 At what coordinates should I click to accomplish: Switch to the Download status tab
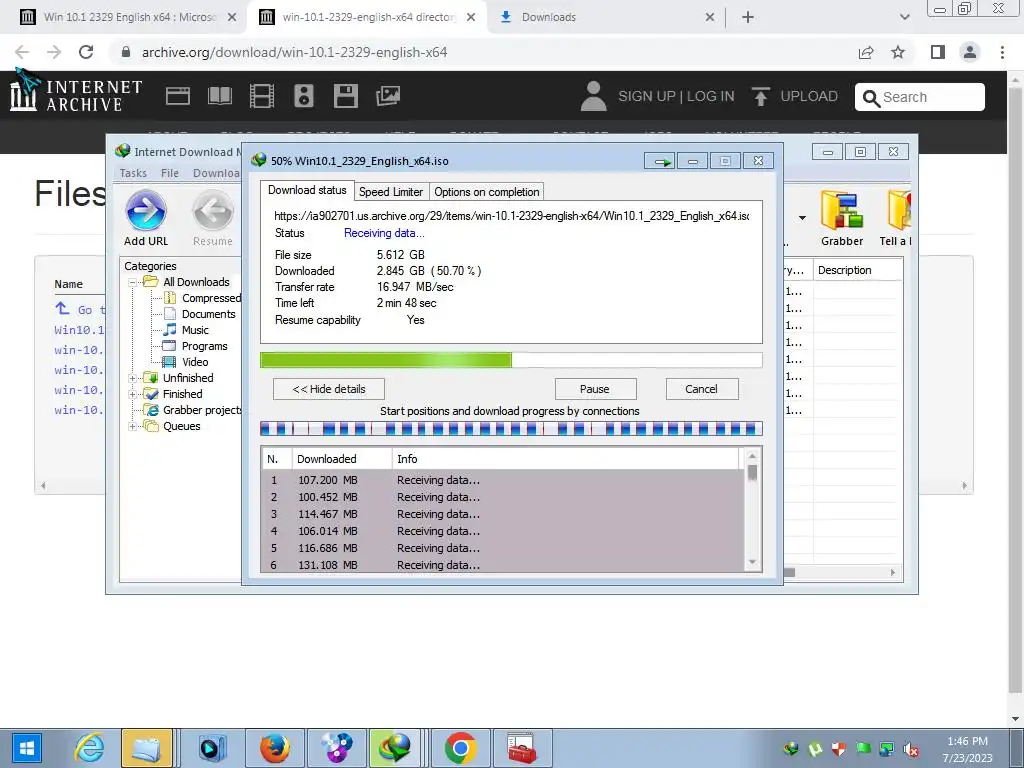pos(307,190)
